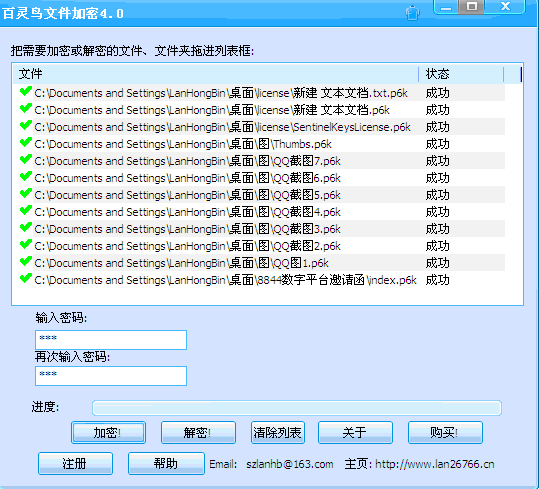
Task: Select file path QQ截图3.p6k
Action: 187,229
